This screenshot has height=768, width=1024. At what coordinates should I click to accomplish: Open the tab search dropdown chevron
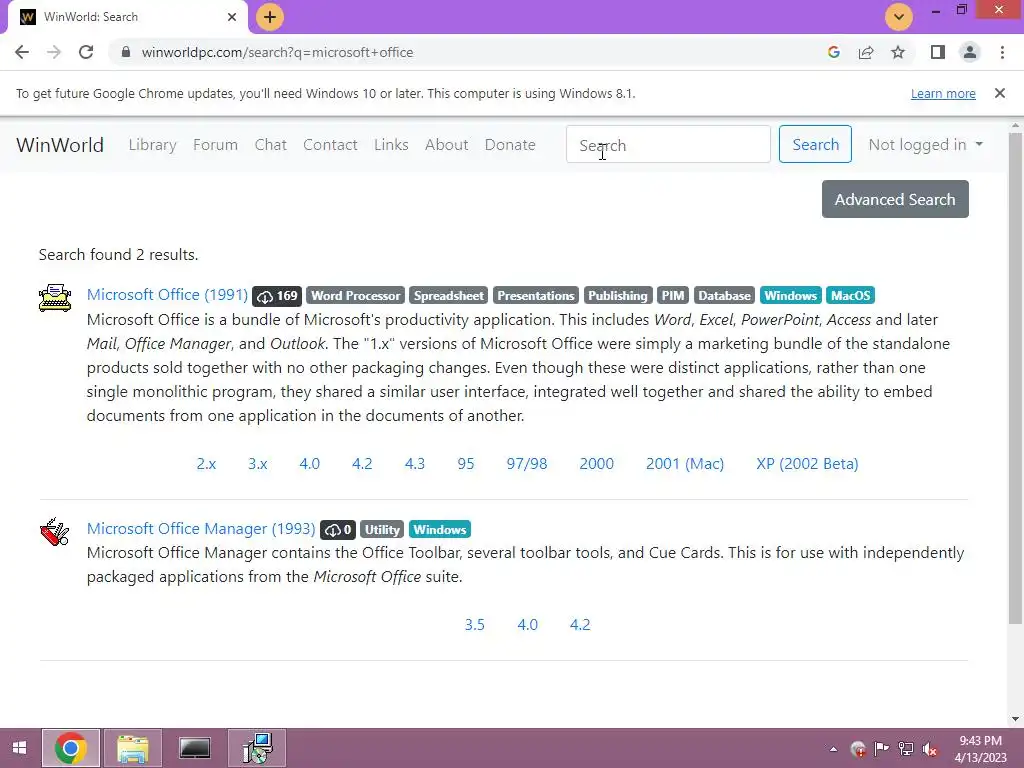click(x=899, y=17)
